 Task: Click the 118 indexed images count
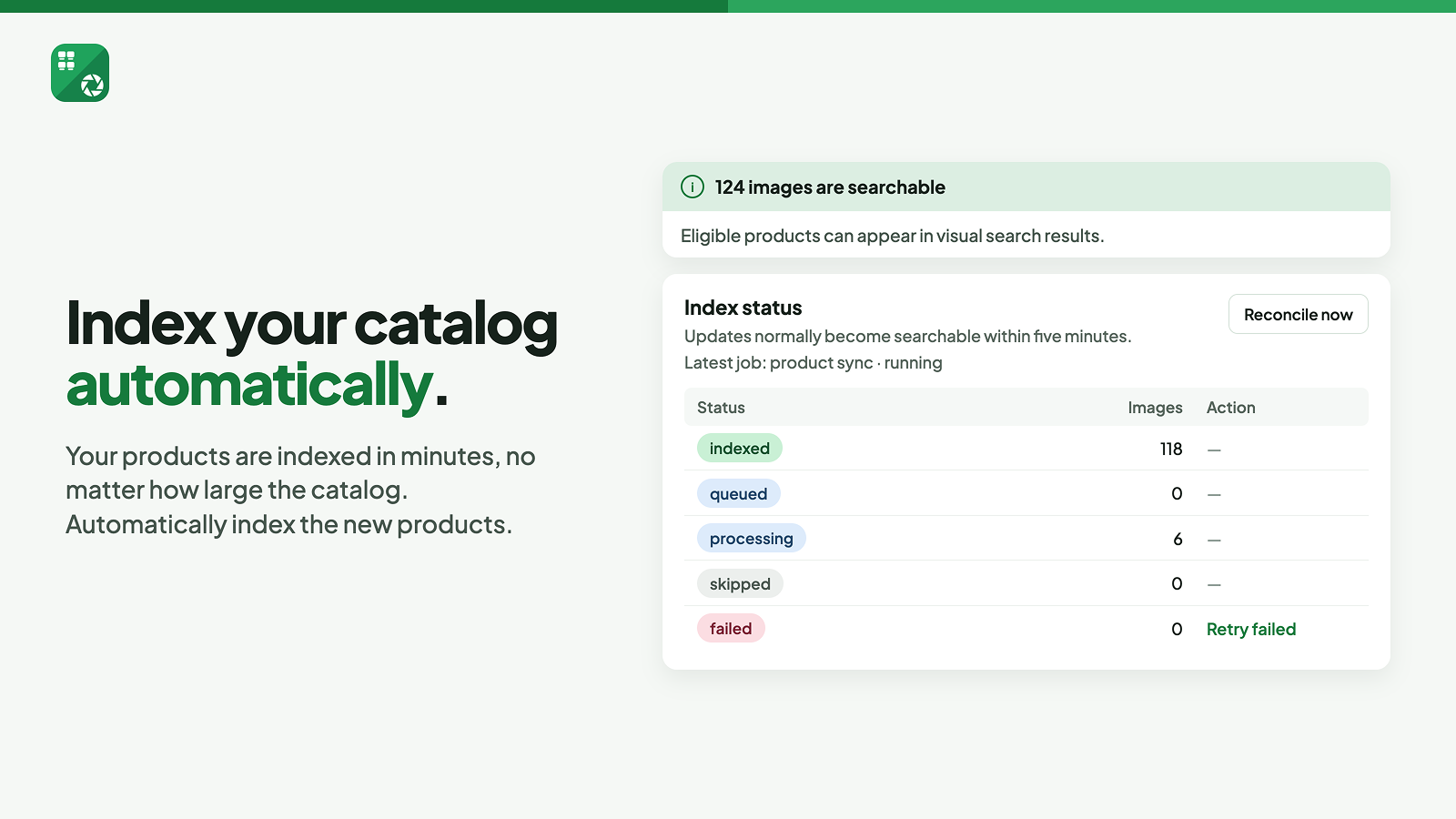click(1171, 449)
